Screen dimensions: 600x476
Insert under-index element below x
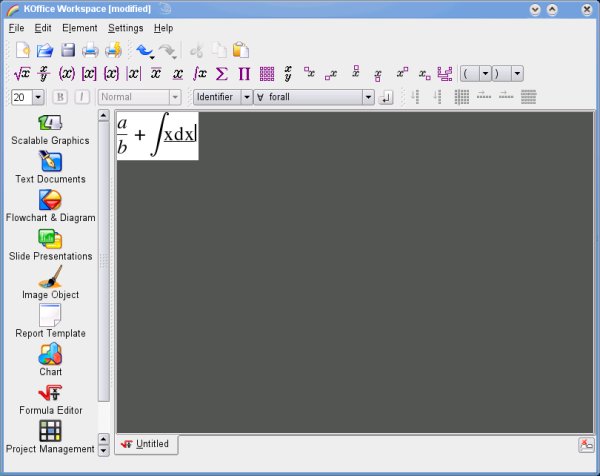coord(378,75)
